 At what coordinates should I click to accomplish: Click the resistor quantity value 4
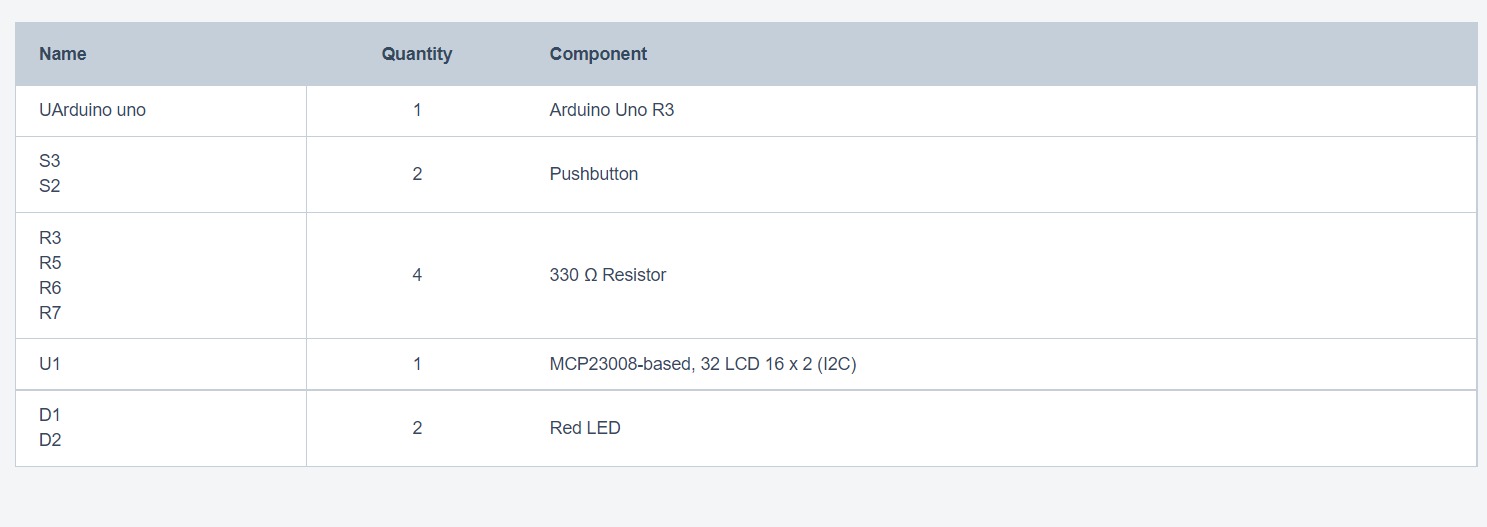pyautogui.click(x=417, y=275)
